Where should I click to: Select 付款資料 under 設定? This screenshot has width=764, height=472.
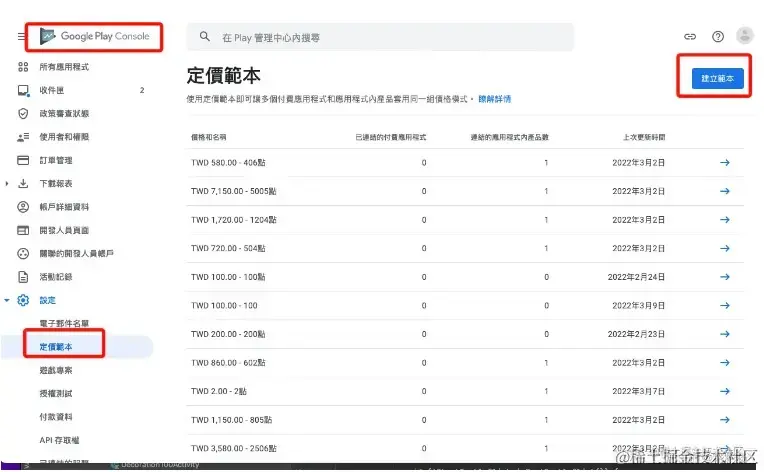coord(56,417)
